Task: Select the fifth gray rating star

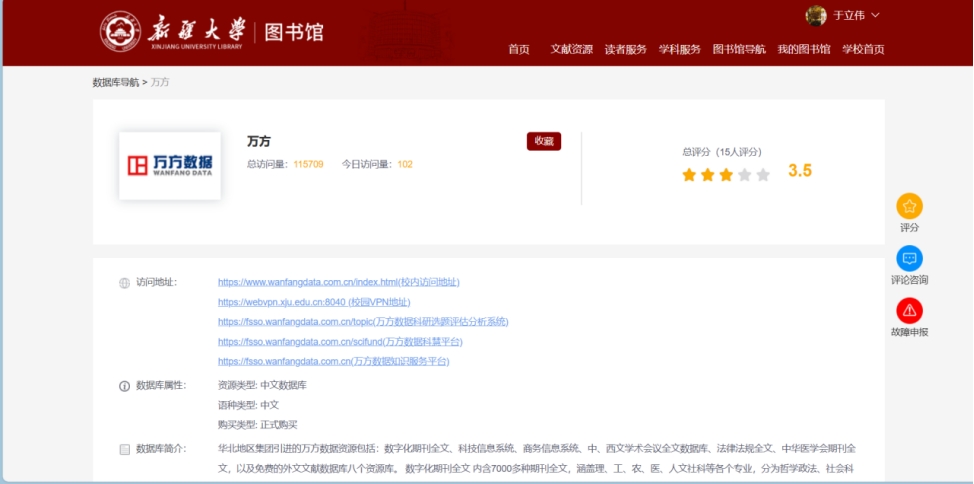Action: coord(763,175)
